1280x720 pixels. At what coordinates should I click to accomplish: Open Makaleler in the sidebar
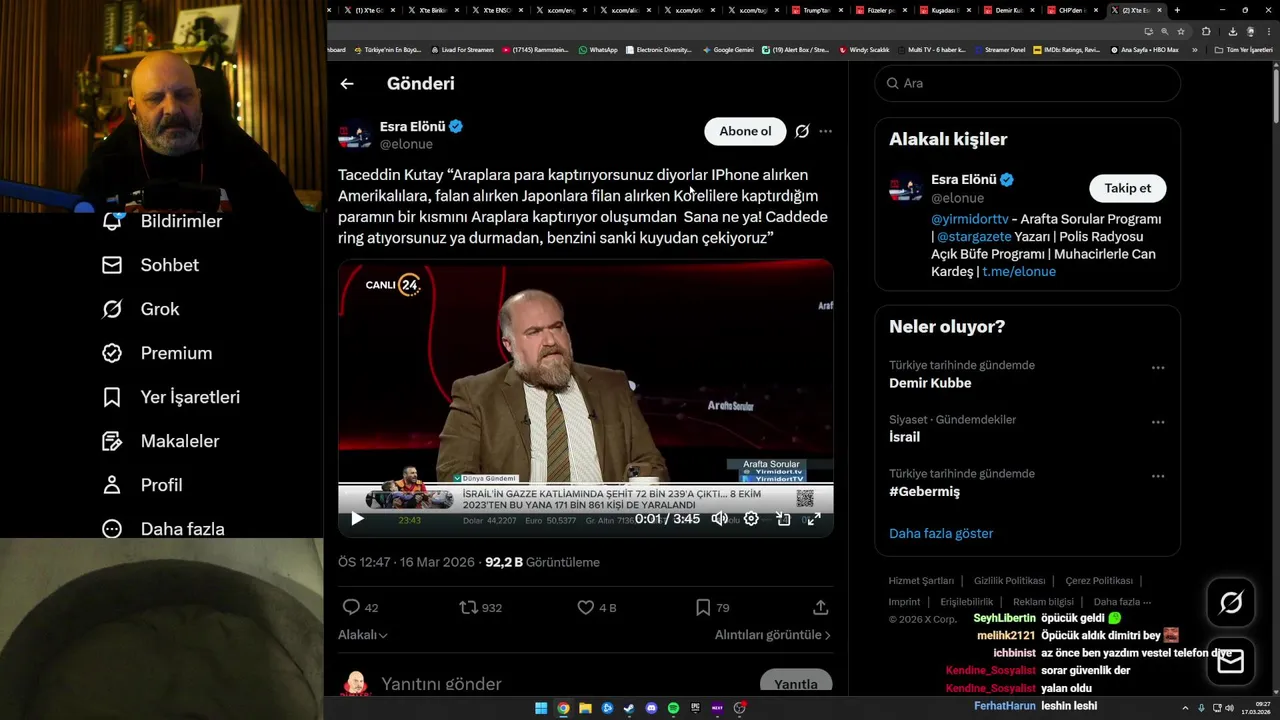(161, 441)
